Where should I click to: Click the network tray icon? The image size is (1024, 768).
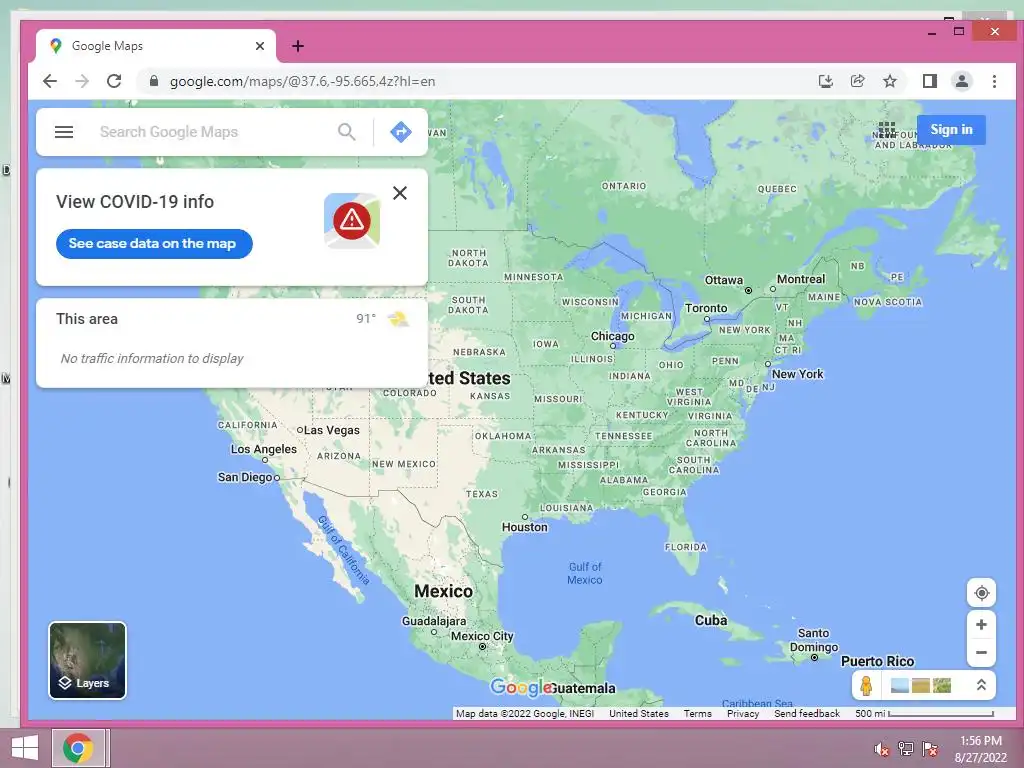pyautogui.click(x=906, y=749)
